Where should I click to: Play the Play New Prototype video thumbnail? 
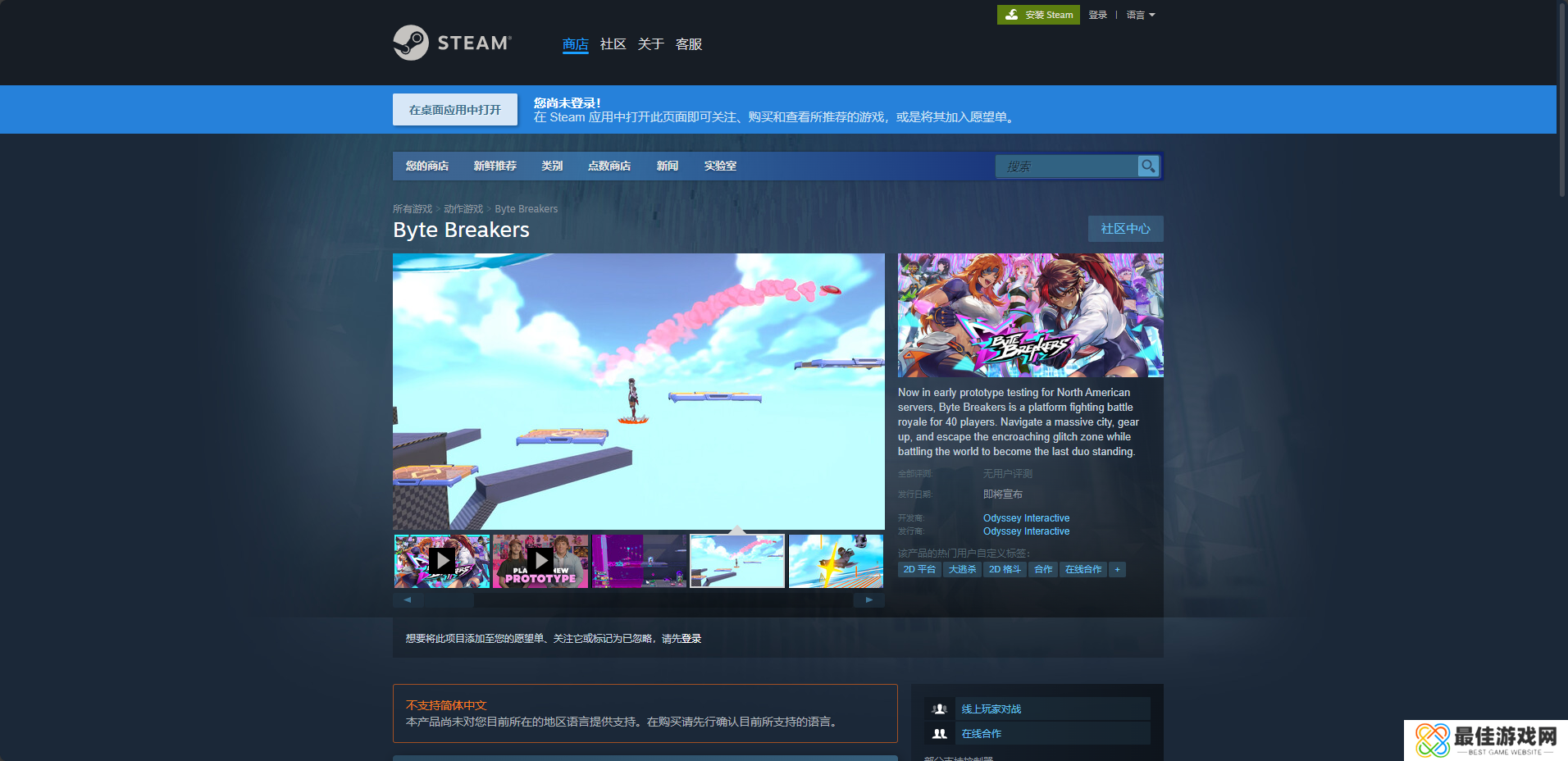540,561
